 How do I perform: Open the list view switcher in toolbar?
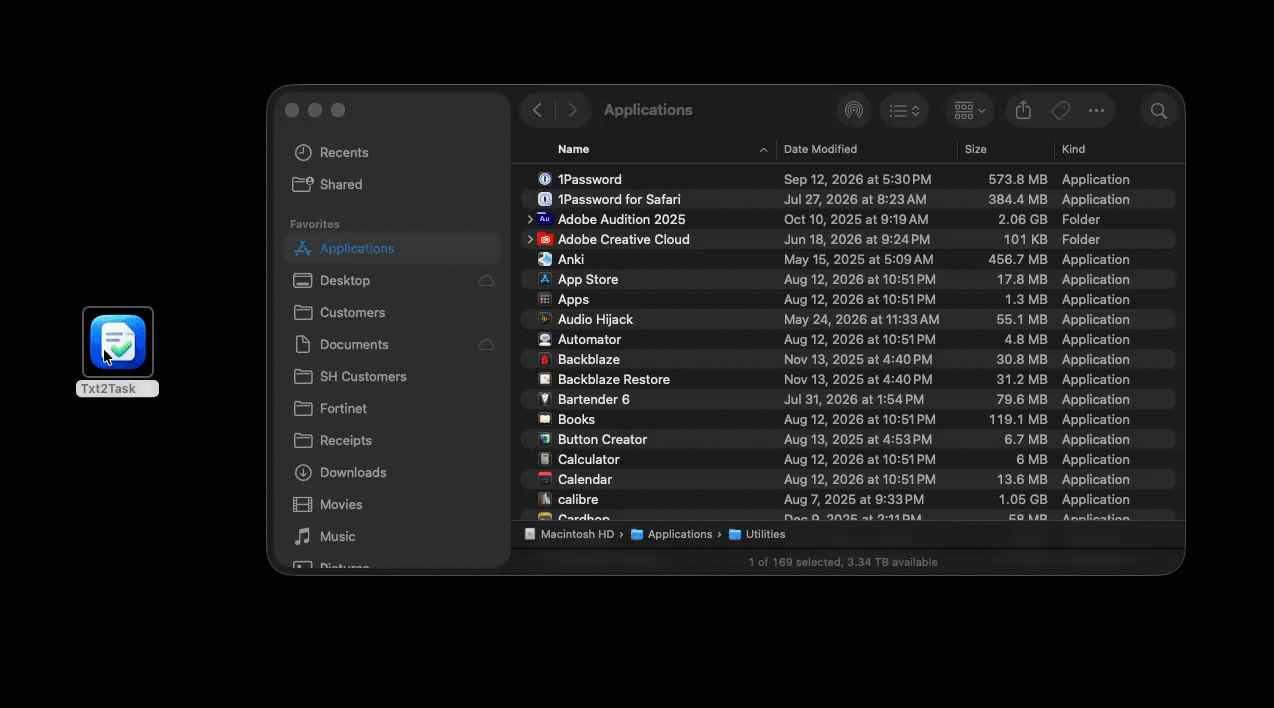[904, 111]
